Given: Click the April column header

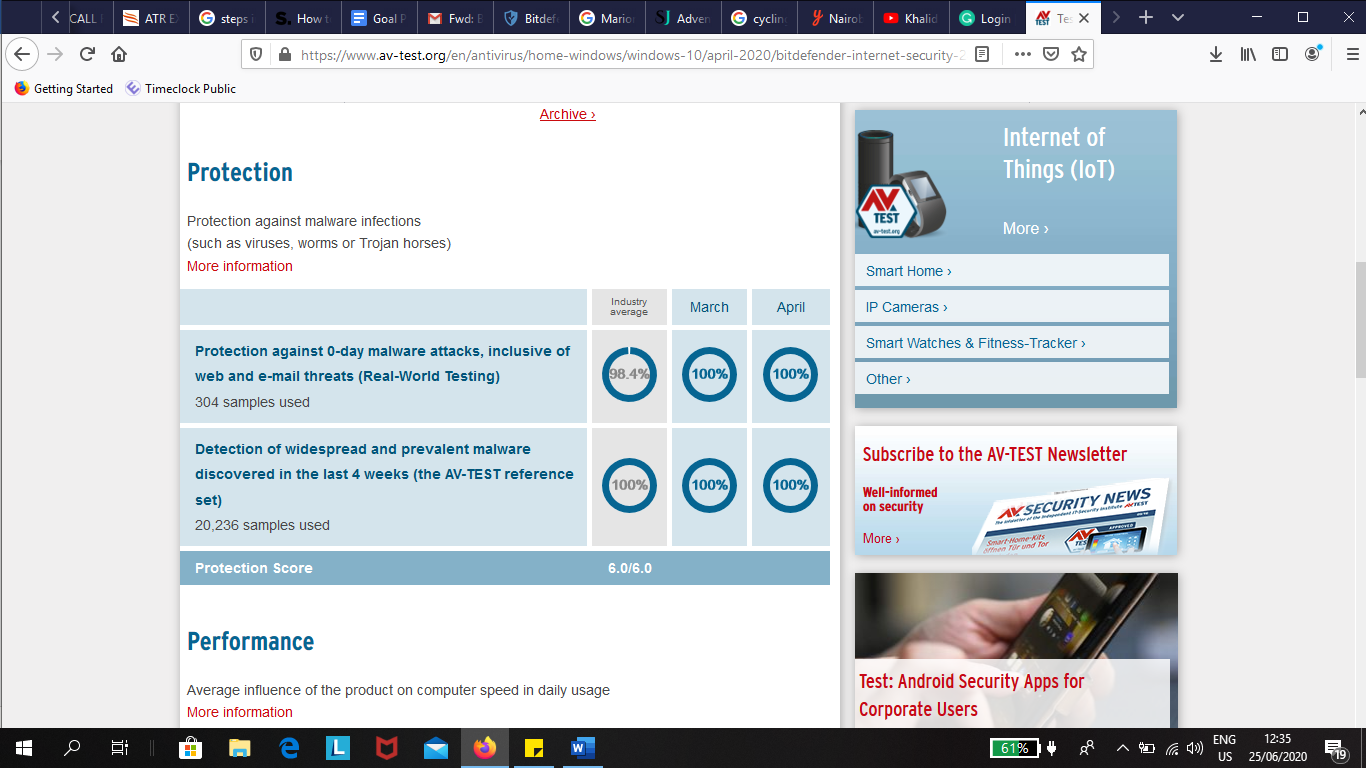Looking at the screenshot, I should pyautogui.click(x=791, y=307).
